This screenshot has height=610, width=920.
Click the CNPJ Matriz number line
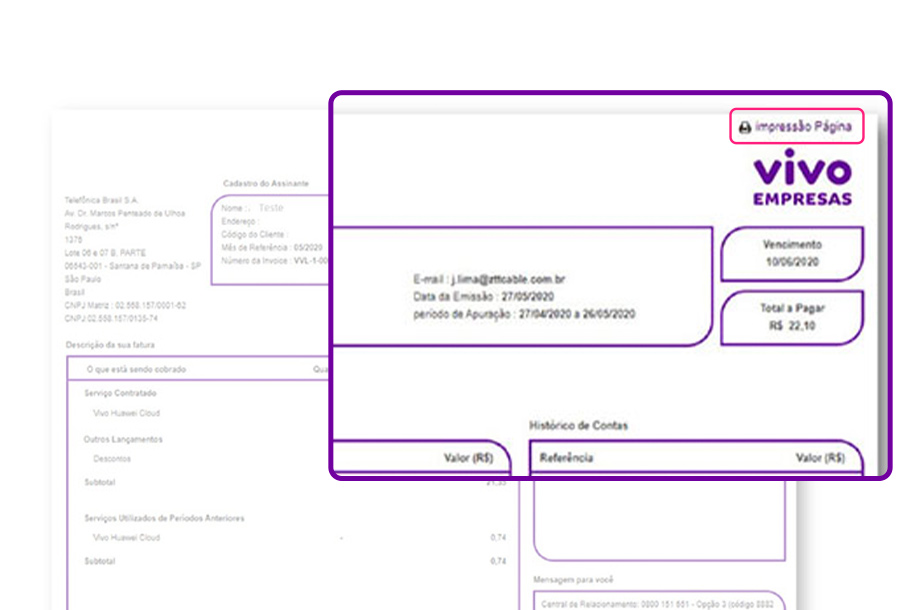(x=125, y=306)
